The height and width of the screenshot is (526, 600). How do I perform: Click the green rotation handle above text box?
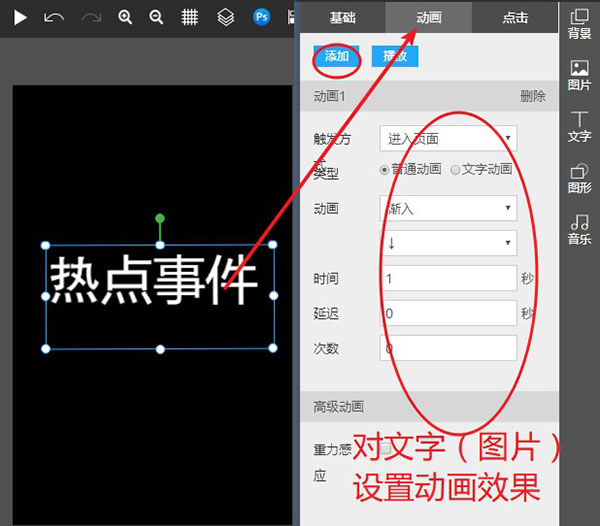click(160, 218)
